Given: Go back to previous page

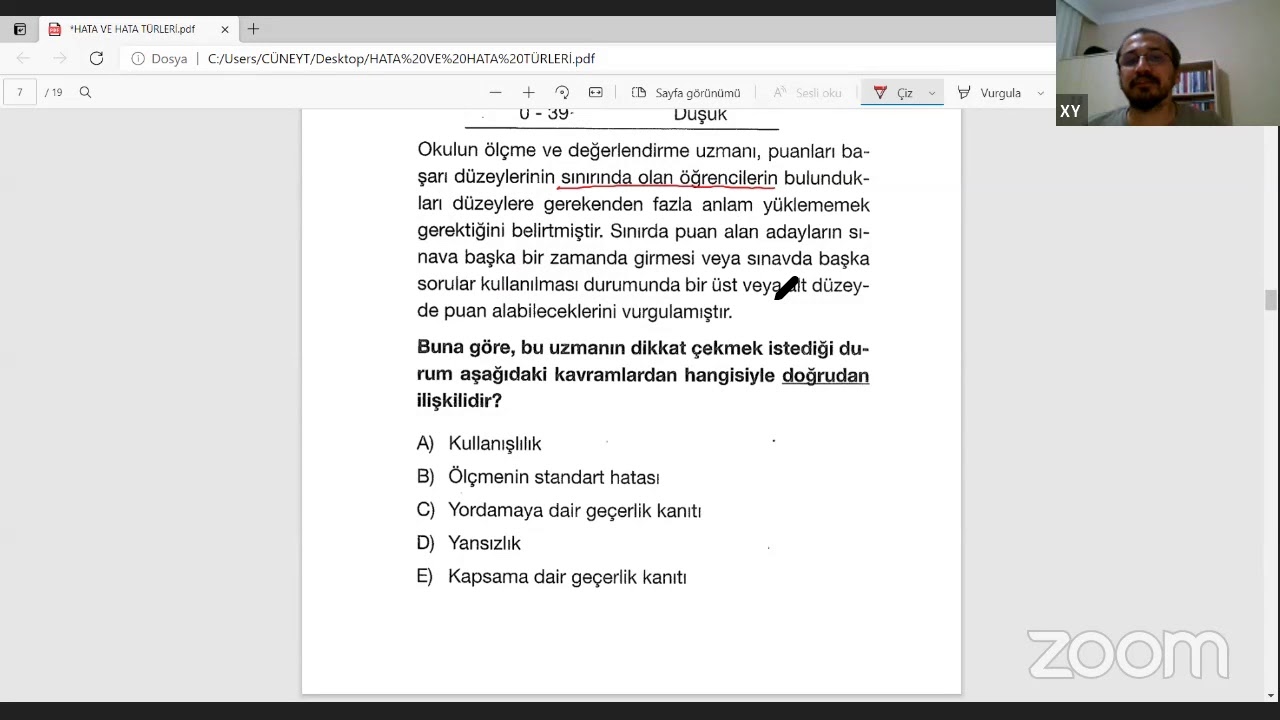Looking at the screenshot, I should click(23, 59).
